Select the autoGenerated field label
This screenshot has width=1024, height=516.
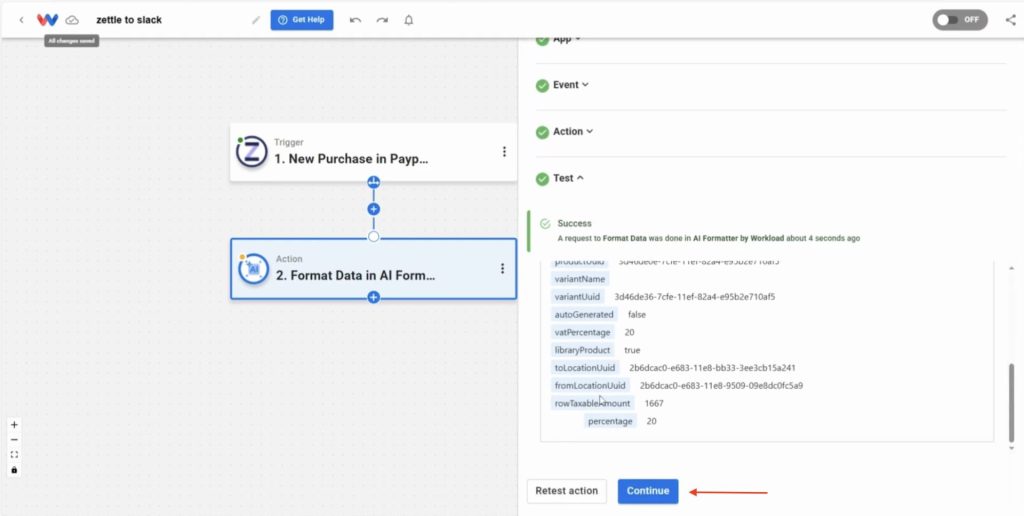click(x=584, y=314)
